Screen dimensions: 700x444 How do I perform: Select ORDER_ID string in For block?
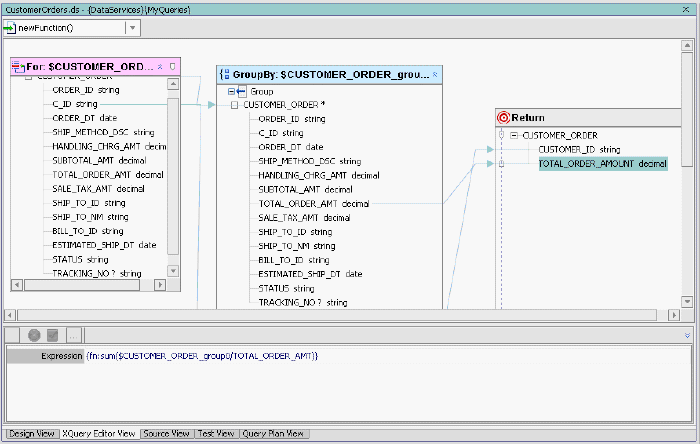click(86, 90)
